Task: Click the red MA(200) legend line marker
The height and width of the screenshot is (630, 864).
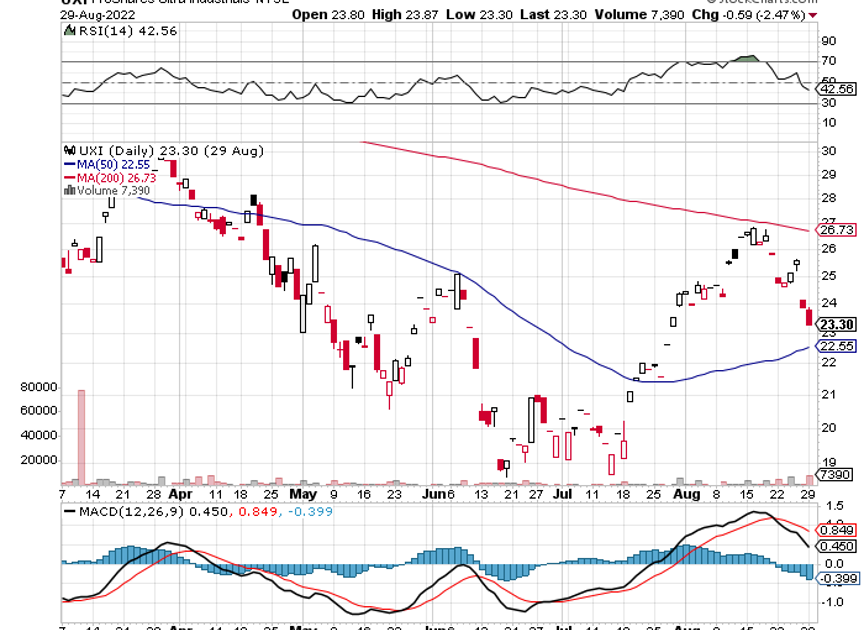Action: (69, 177)
